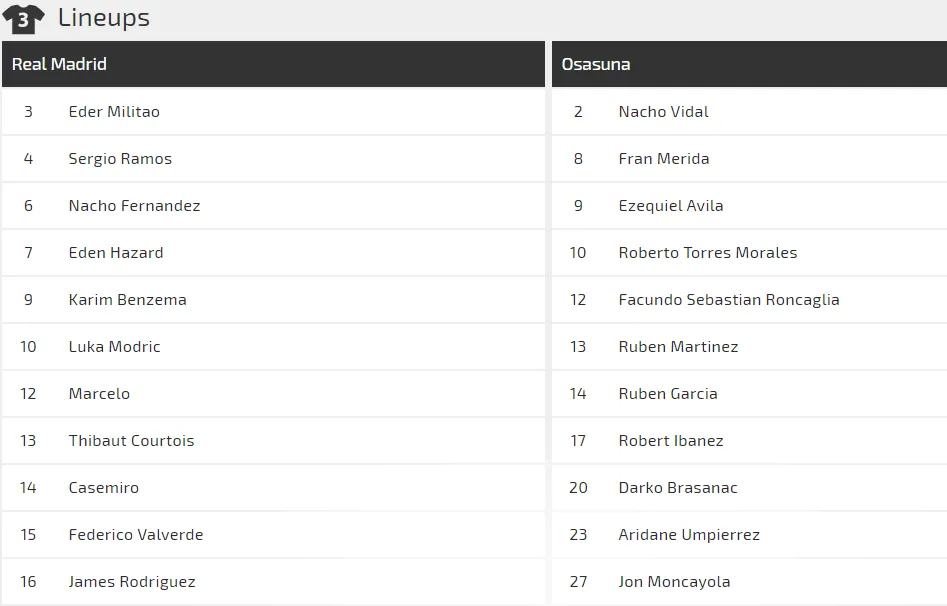Open Eder Militao player link

(x=114, y=112)
